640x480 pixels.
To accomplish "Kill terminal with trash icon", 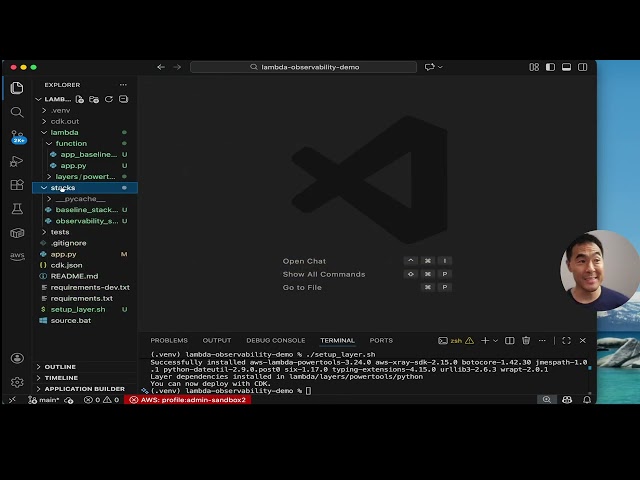I will click(526, 340).
